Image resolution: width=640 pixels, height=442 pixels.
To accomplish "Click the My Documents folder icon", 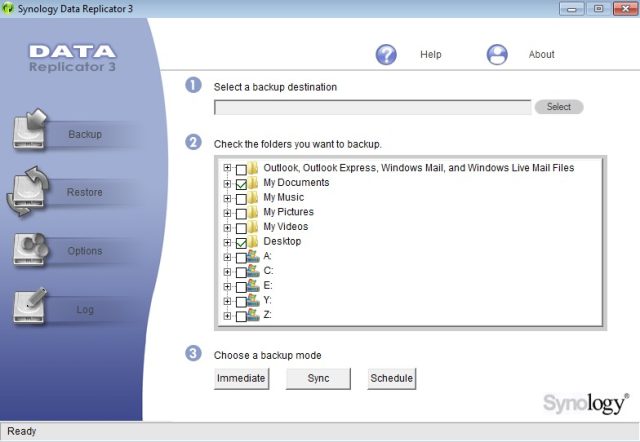I will [x=253, y=182].
